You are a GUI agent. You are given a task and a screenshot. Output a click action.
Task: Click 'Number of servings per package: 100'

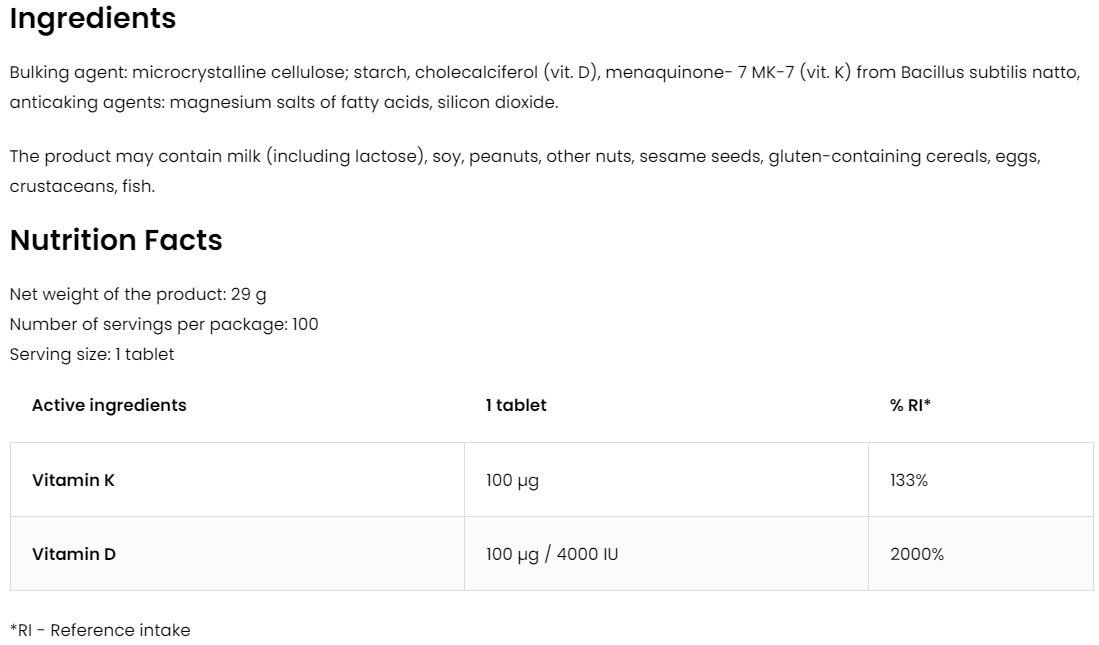click(x=164, y=324)
